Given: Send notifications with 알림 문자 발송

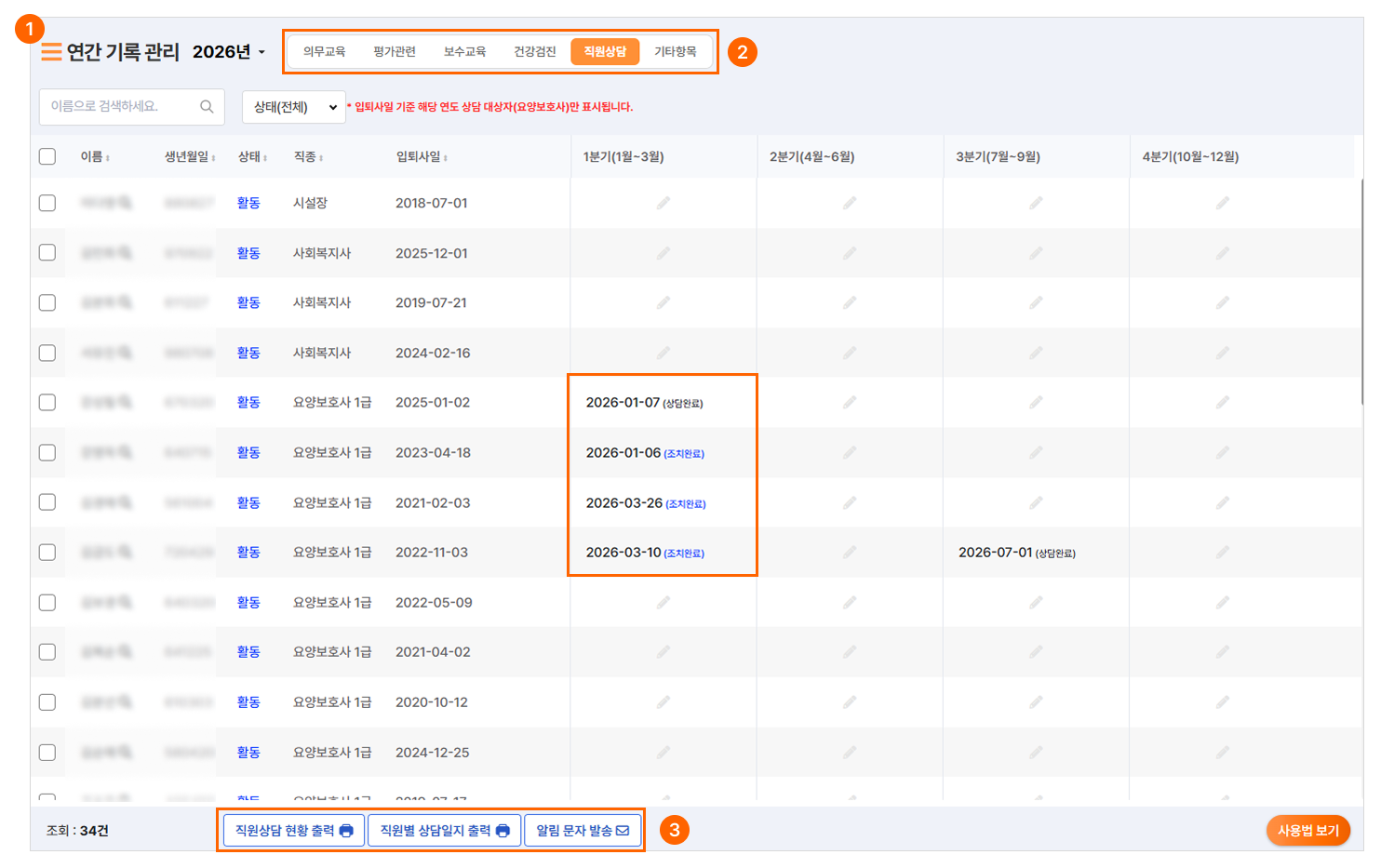Looking at the screenshot, I should 583,830.
